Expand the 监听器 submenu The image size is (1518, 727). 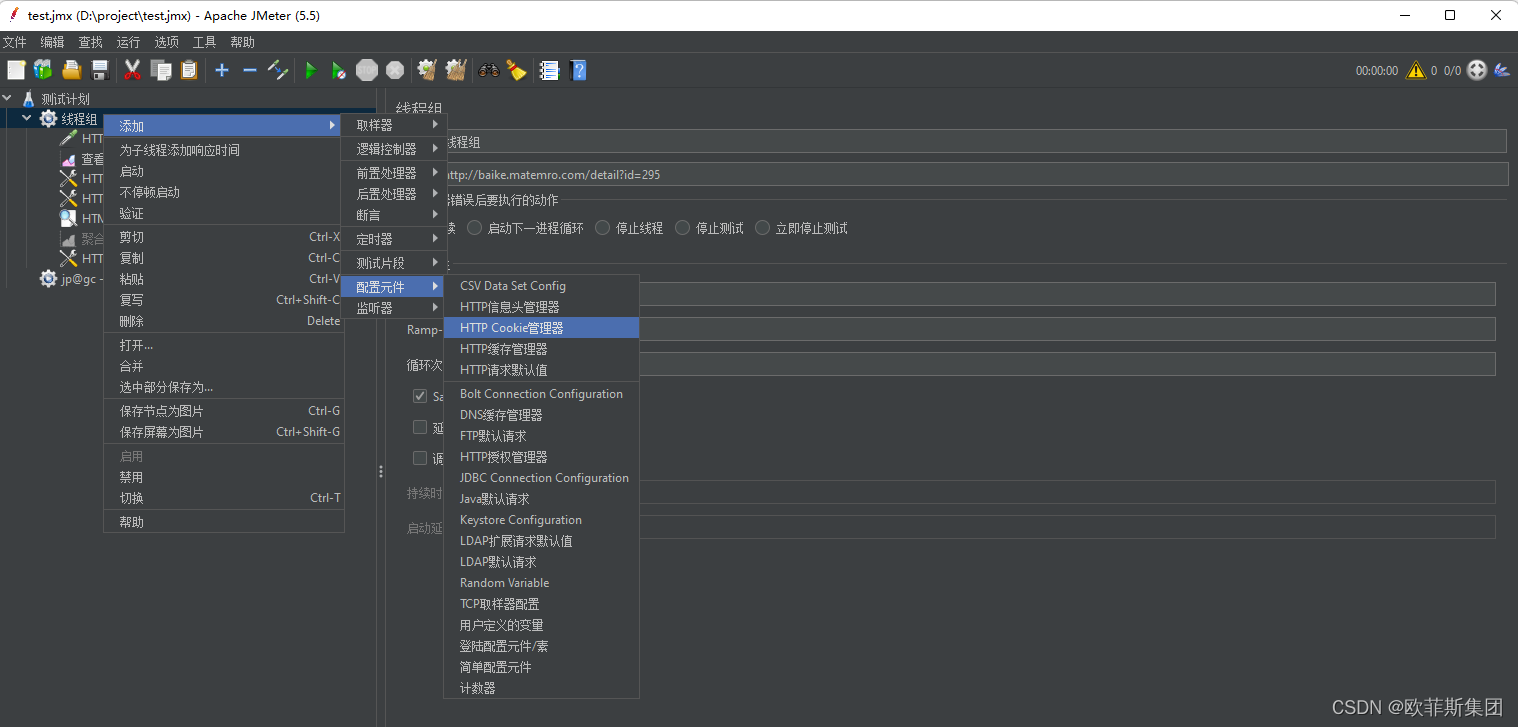pyautogui.click(x=392, y=308)
